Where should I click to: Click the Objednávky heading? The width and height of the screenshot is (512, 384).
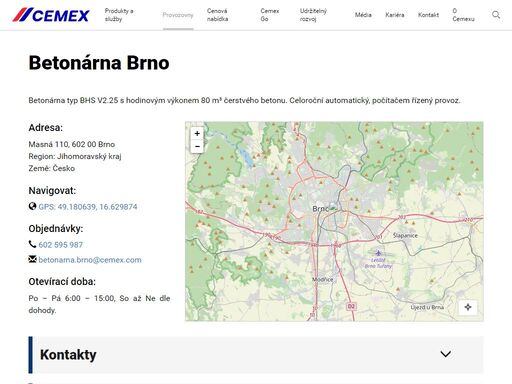click(x=56, y=229)
